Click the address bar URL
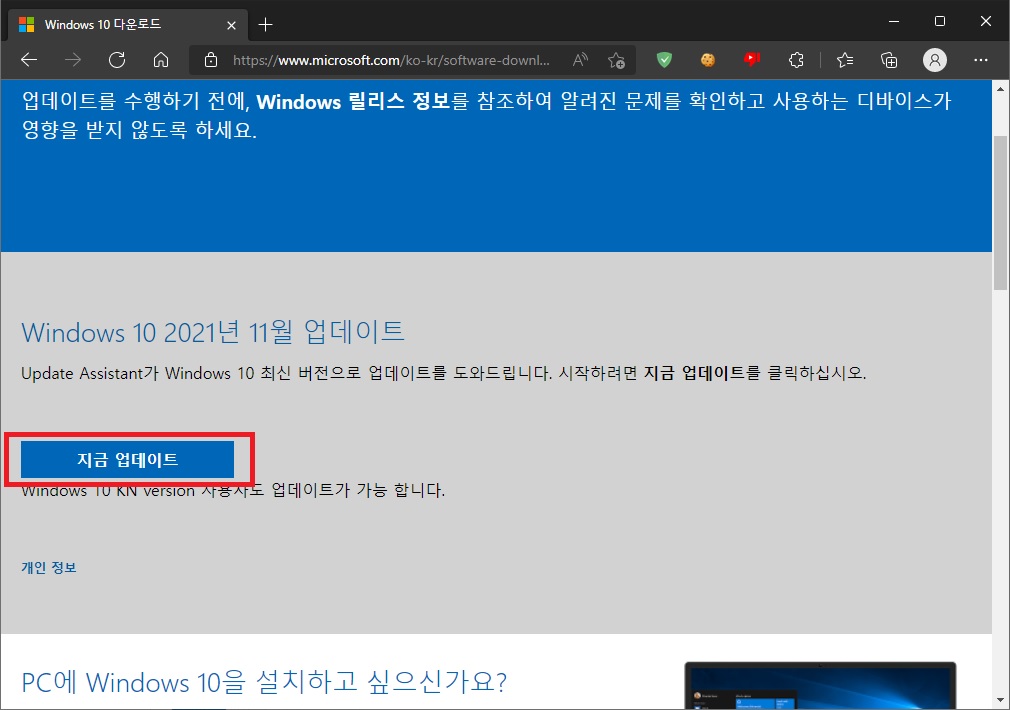 391,60
